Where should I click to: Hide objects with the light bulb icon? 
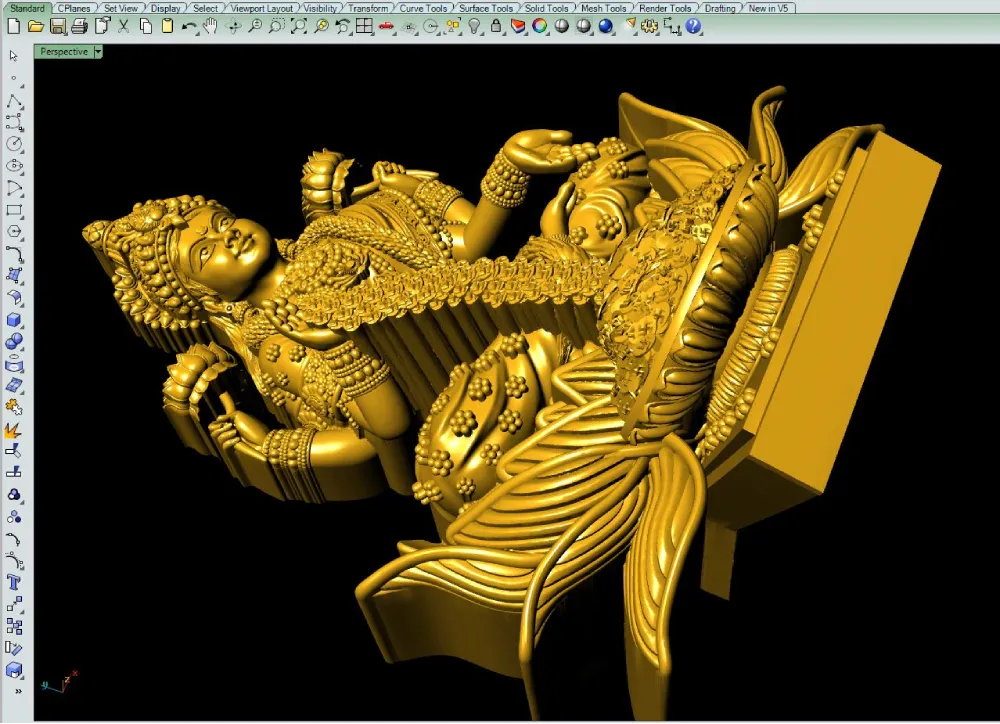(474, 26)
